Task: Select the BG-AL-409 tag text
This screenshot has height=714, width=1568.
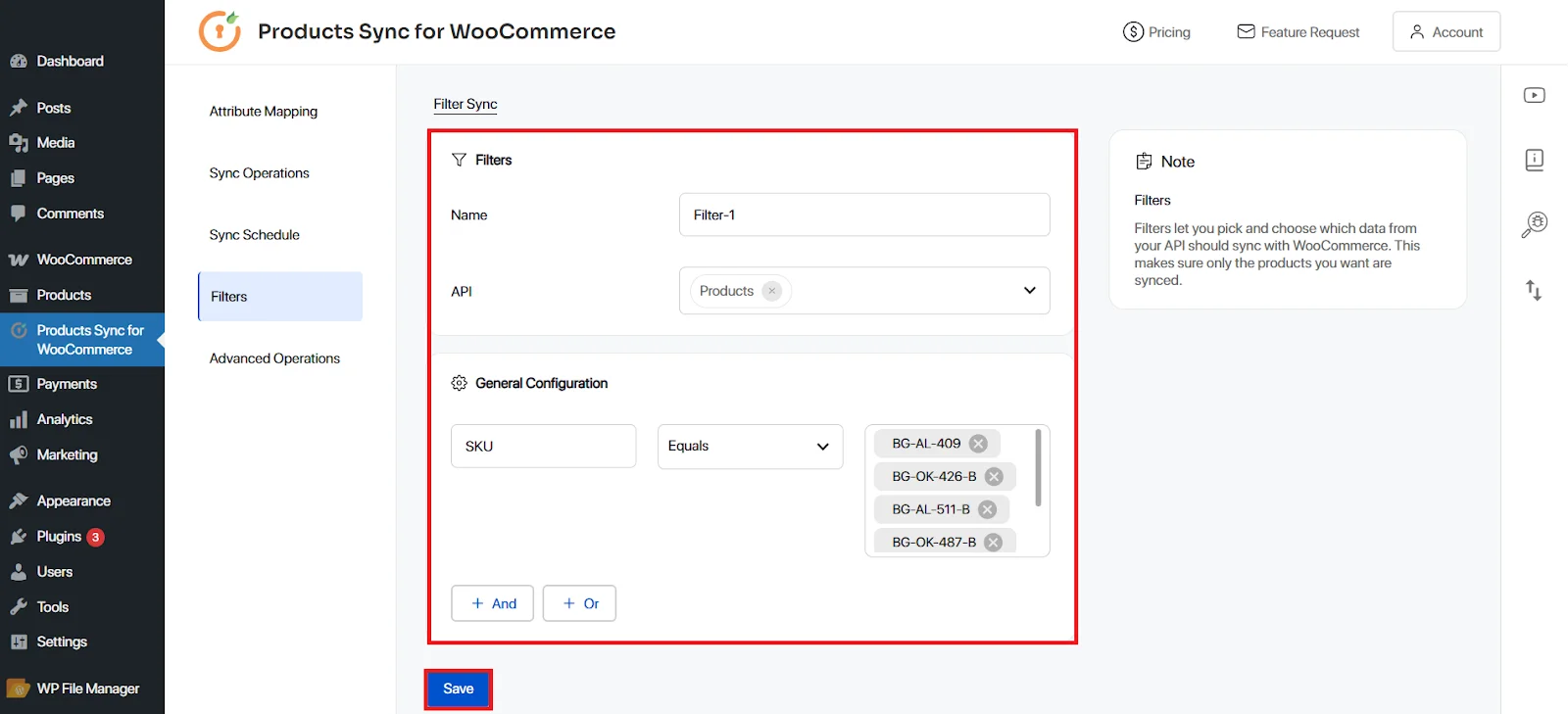Action: 926,444
